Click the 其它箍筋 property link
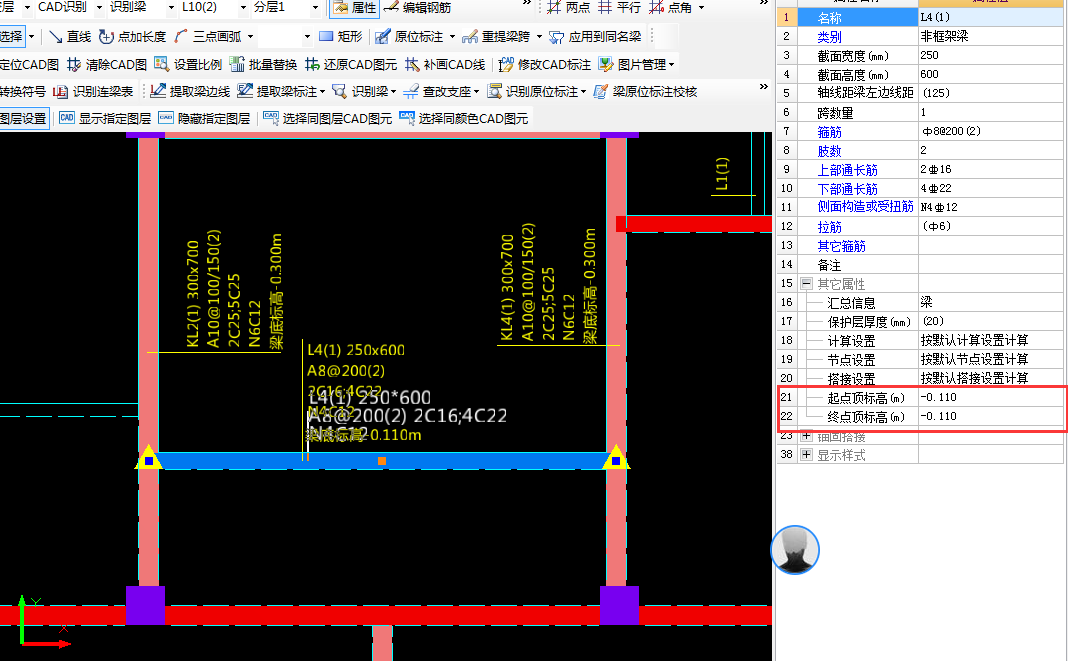1068x661 pixels. (841, 246)
